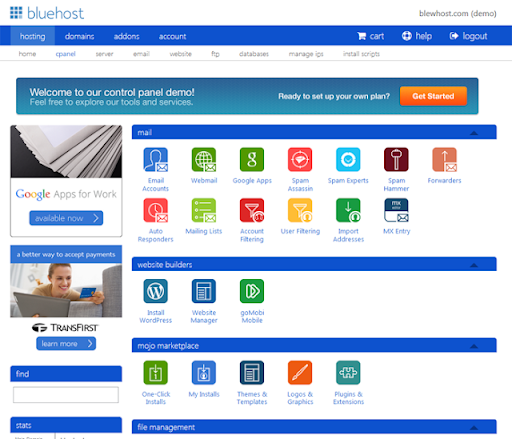The width and height of the screenshot is (512, 439).
Task: Open Account Filtering
Action: point(252,210)
